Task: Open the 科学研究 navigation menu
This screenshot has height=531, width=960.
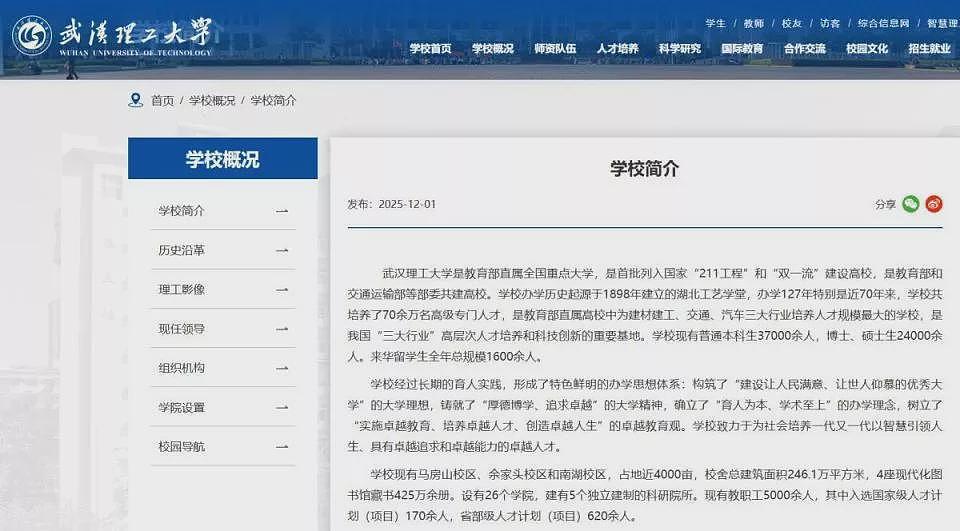Action: pos(680,48)
